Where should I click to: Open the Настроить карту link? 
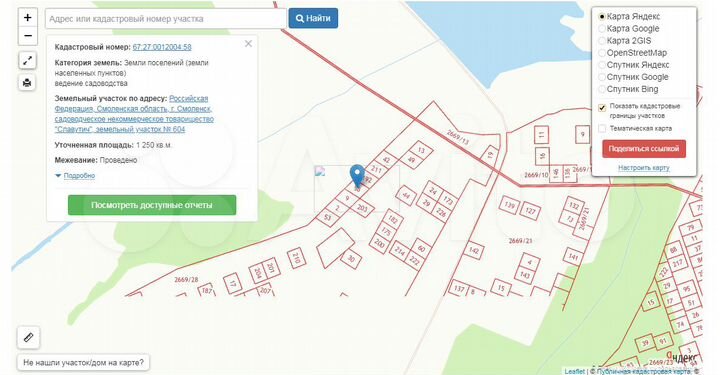point(644,168)
